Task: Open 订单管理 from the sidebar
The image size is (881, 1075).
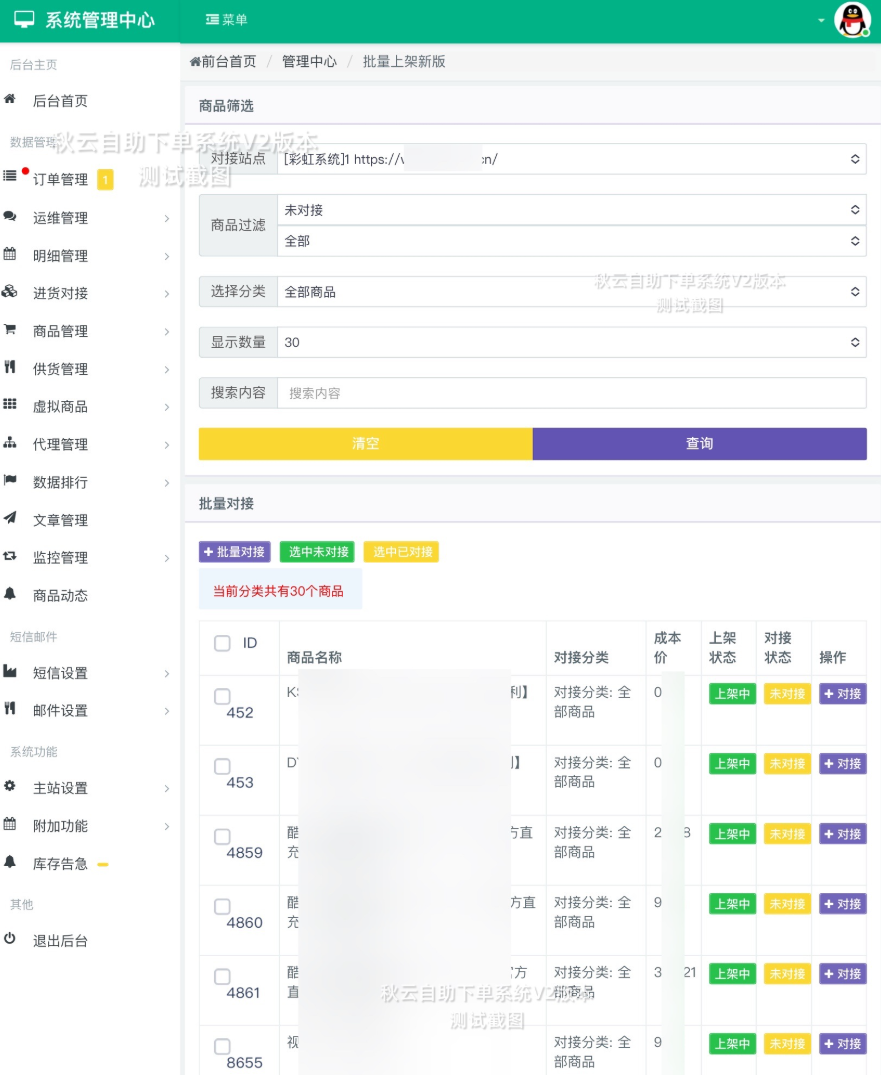Action: [60, 180]
